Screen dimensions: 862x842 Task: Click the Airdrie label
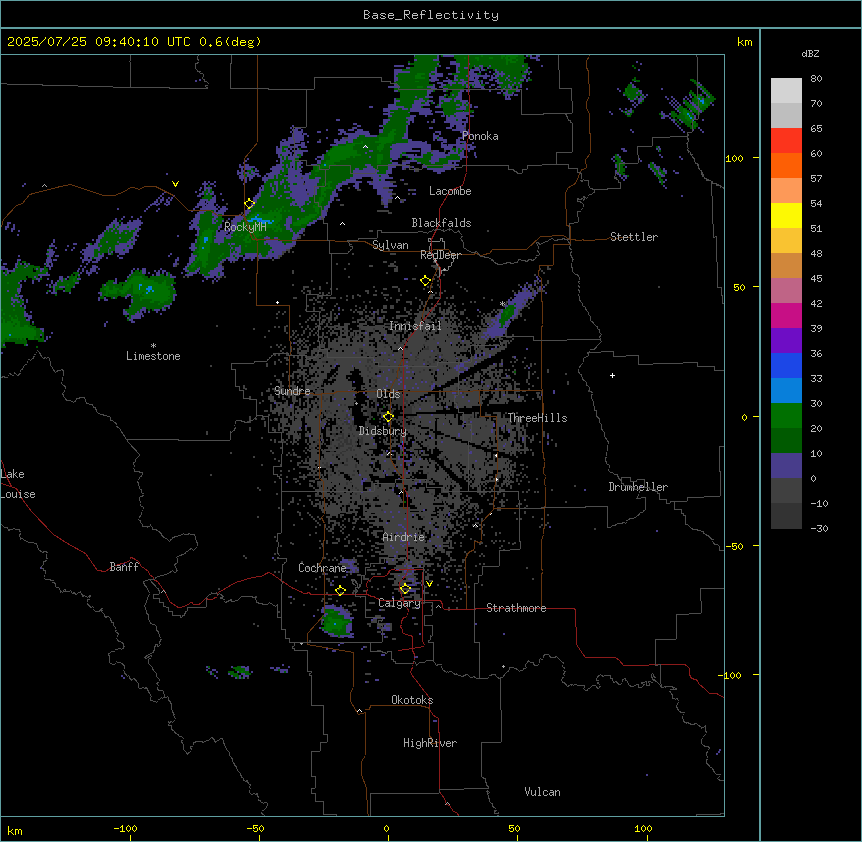[x=404, y=537]
